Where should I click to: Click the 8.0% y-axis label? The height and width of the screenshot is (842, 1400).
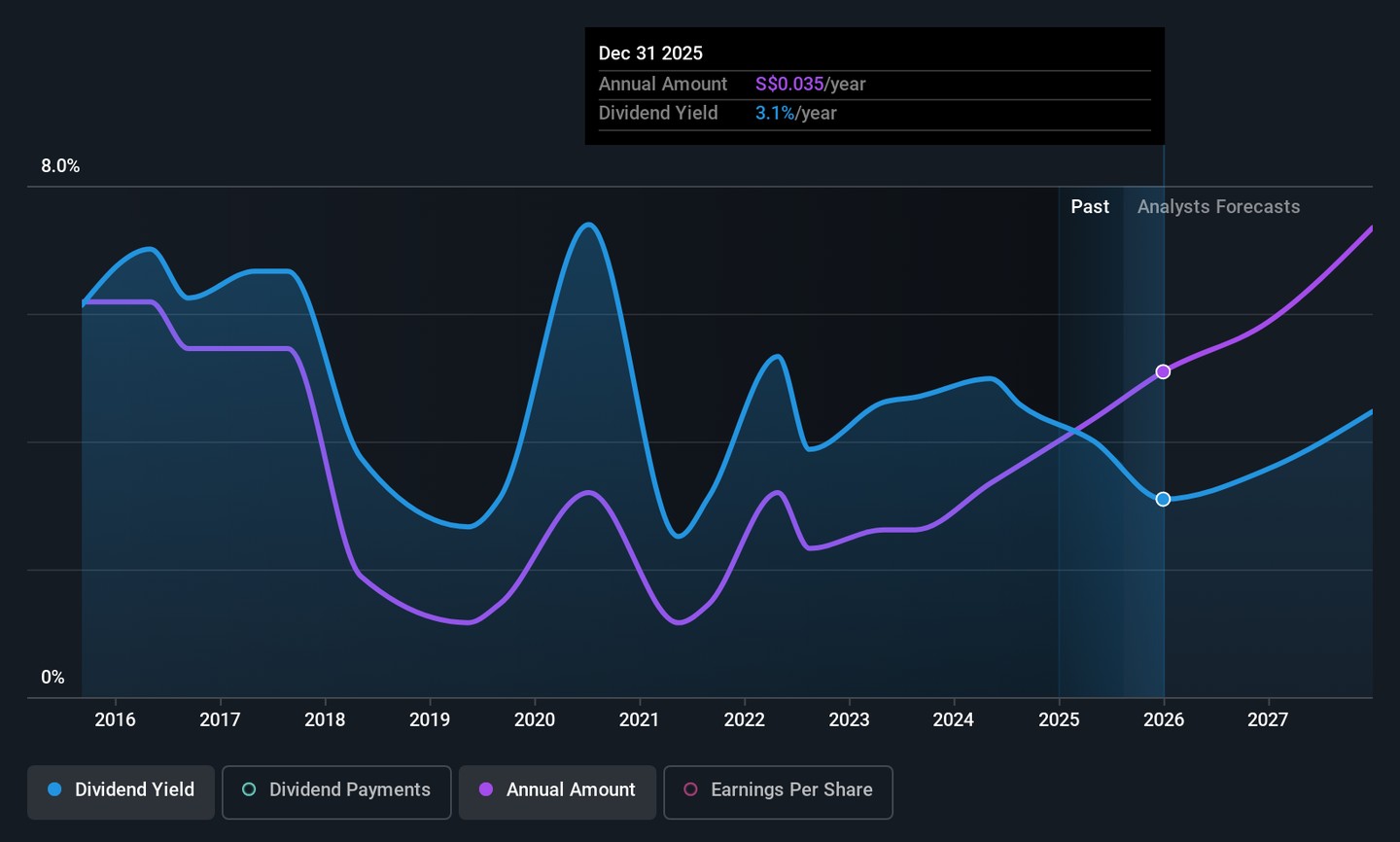[x=60, y=166]
